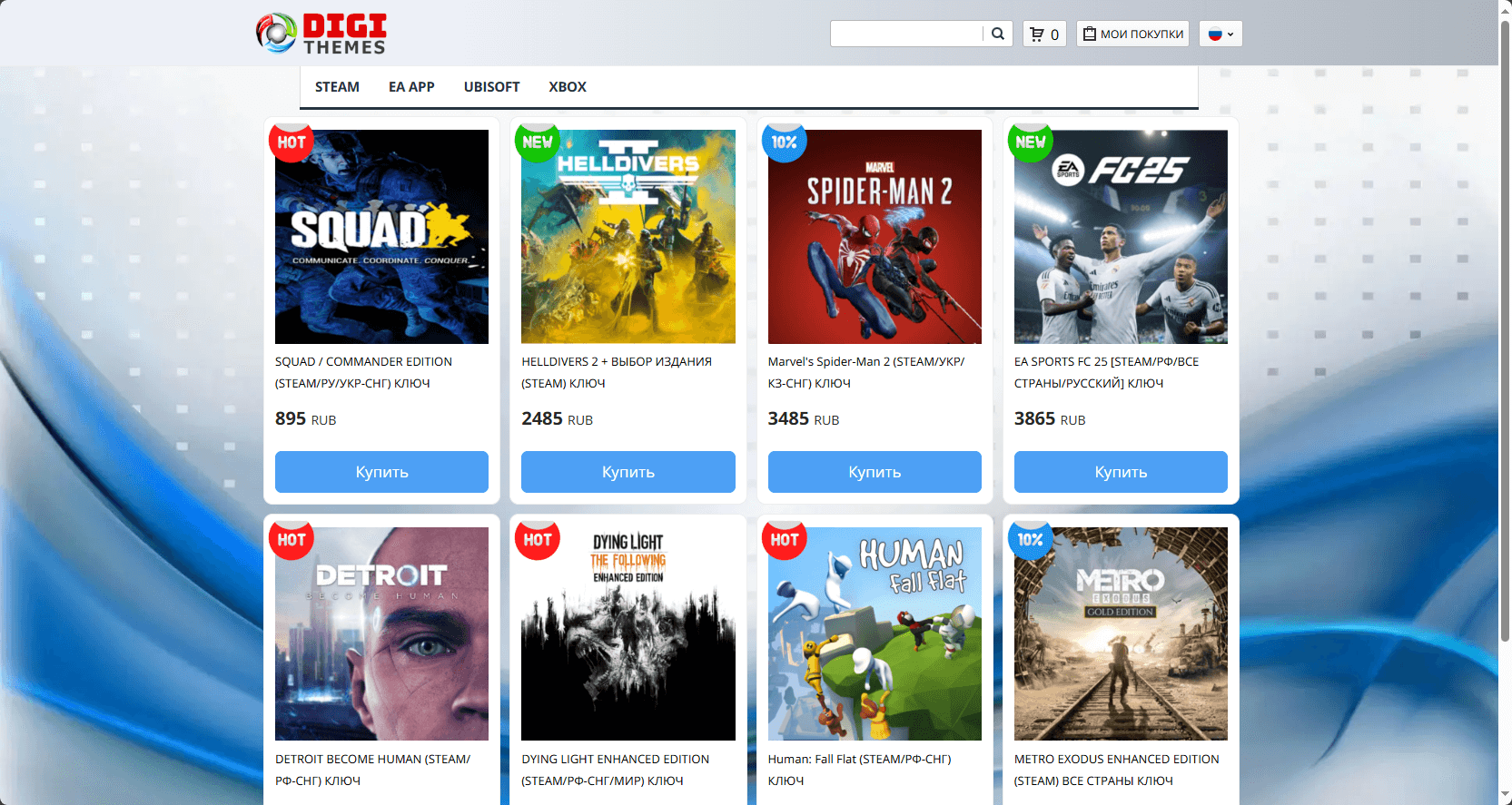
Task: Click the 10% badge on Spider-Man 2
Action: [784, 142]
